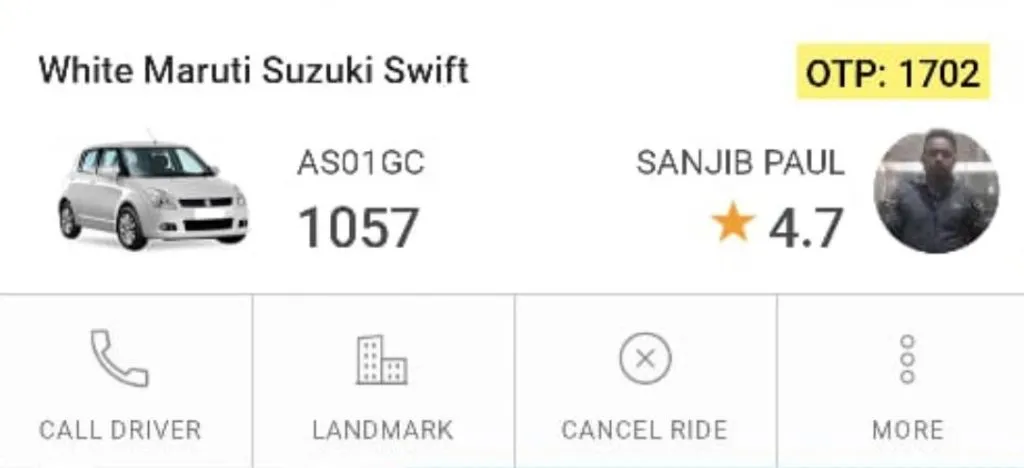
Task: Open the three-dot More icon
Action: pos(907,359)
